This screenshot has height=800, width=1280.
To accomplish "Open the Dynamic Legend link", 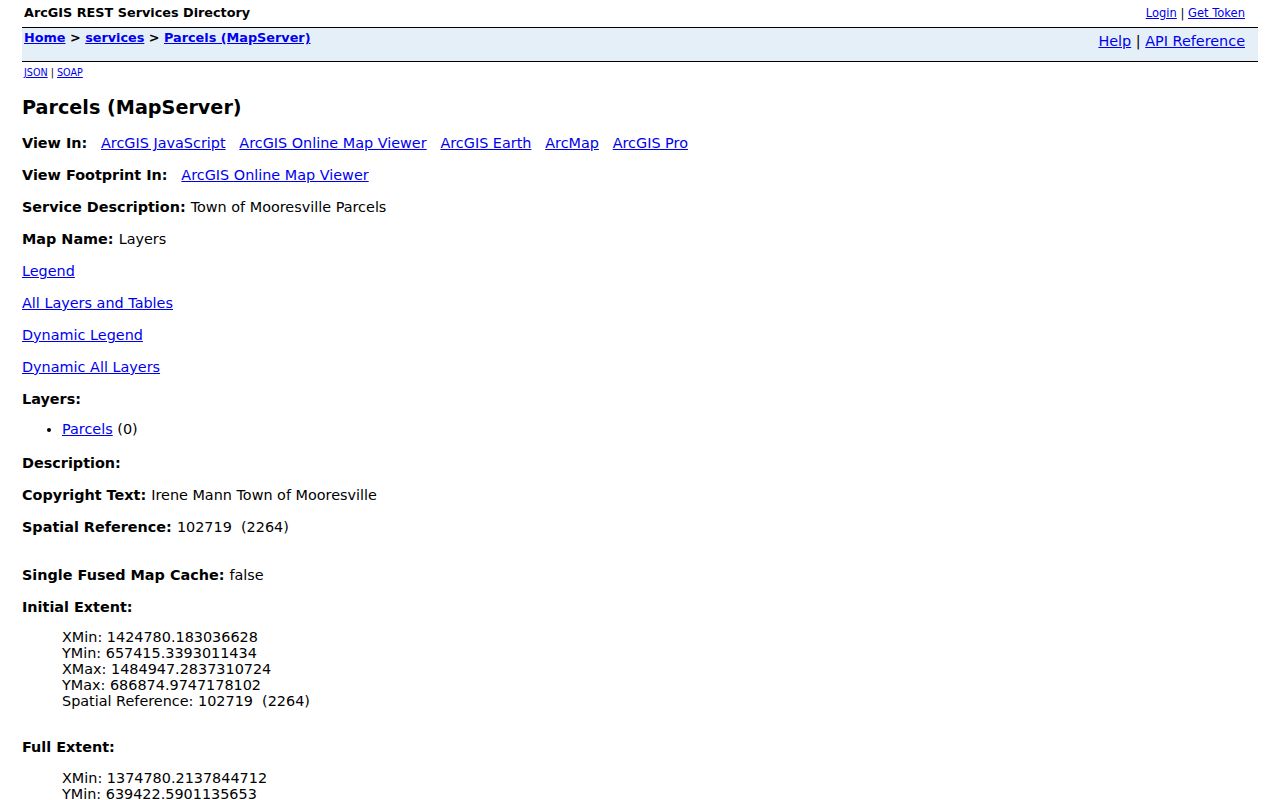I will (x=82, y=335).
